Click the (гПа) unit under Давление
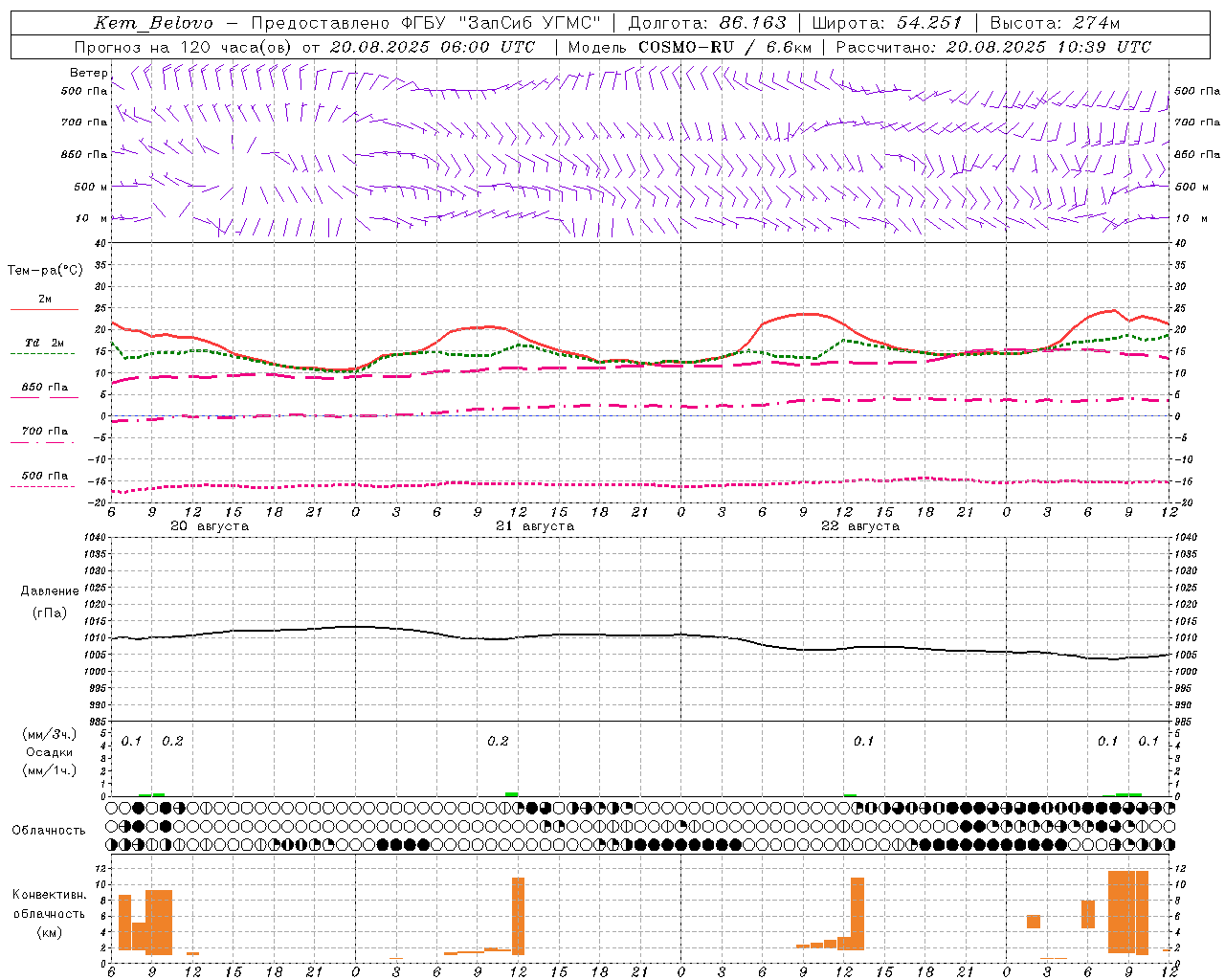Image resolution: width=1225 pixels, height=980 pixels. coord(50,612)
